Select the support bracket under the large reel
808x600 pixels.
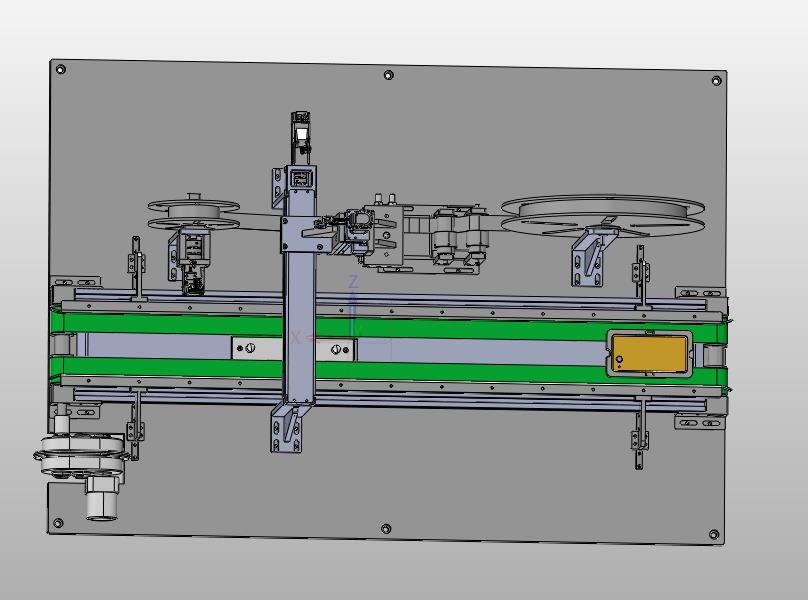(x=591, y=257)
